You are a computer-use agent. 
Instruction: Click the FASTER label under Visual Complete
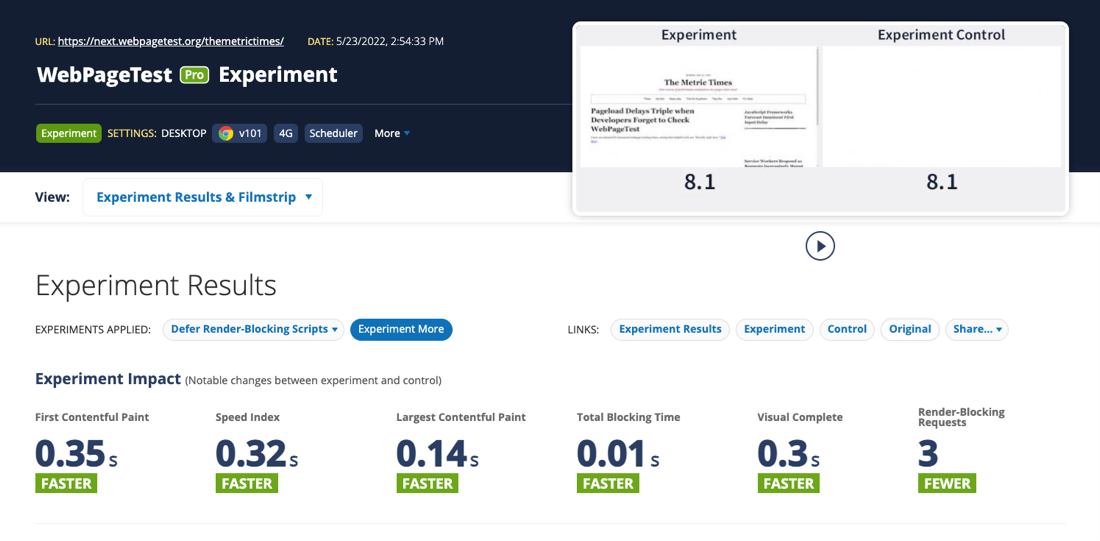[789, 483]
